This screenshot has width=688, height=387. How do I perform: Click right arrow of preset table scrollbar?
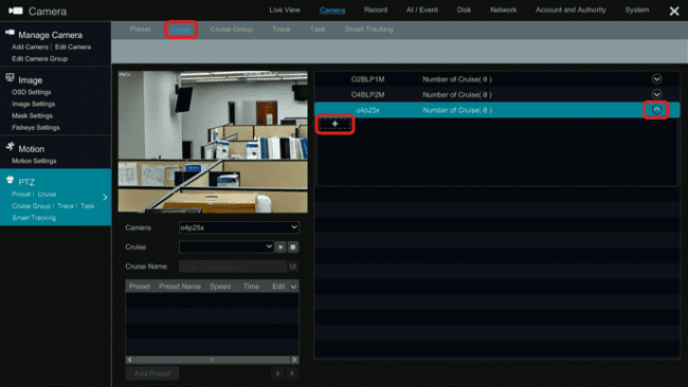point(294,360)
